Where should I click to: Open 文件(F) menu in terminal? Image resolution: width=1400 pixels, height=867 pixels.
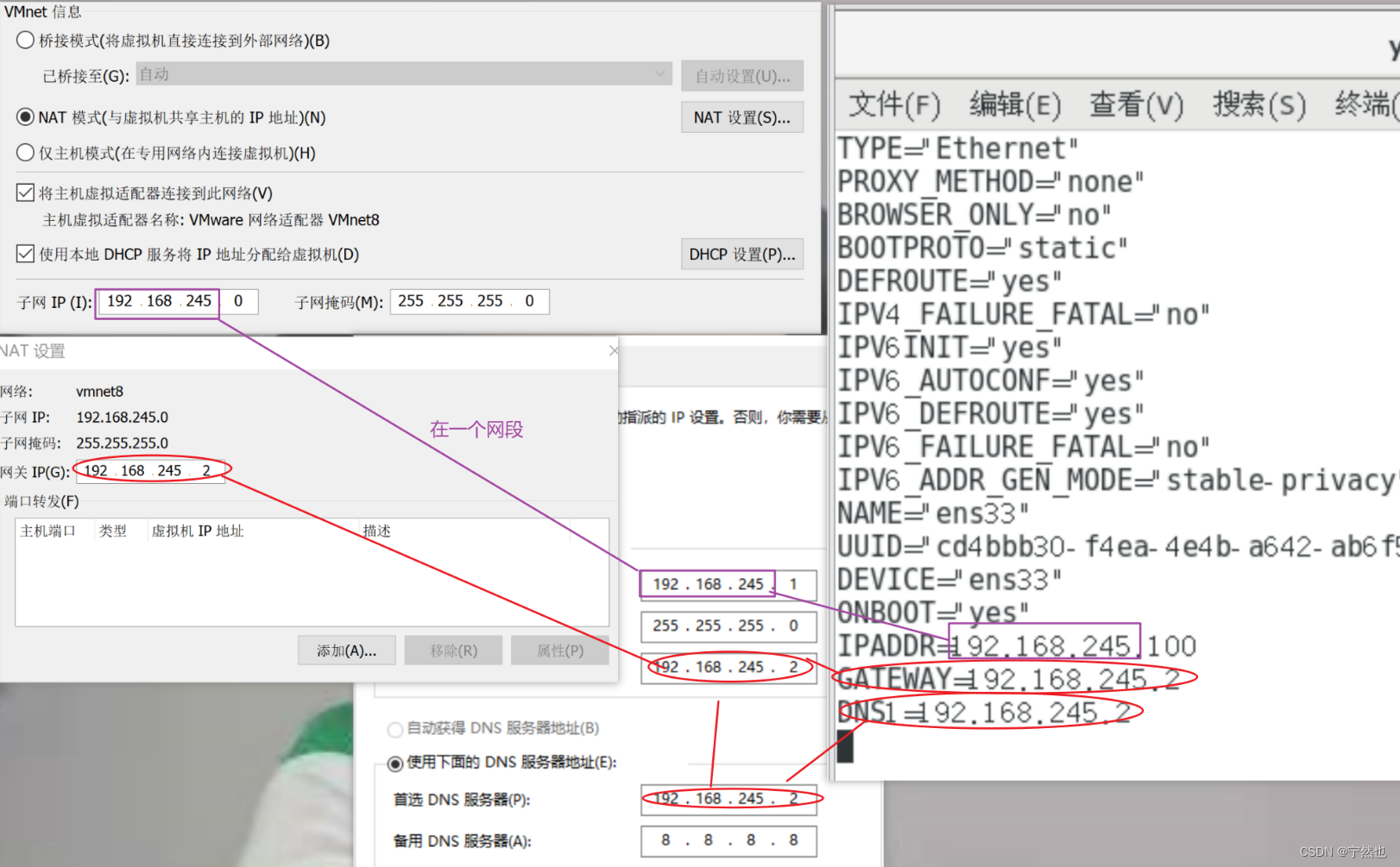click(x=895, y=105)
